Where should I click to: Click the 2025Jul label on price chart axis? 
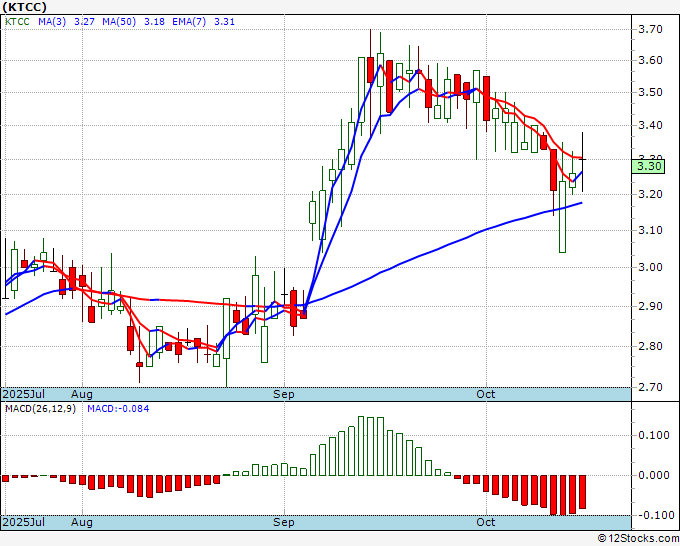pyautogui.click(x=23, y=394)
